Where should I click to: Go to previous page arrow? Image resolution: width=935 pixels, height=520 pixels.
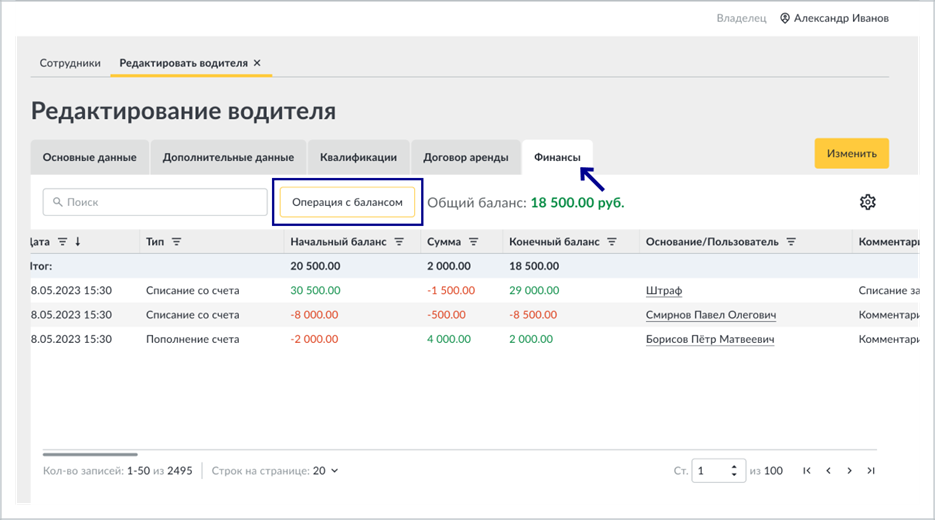pyautogui.click(x=828, y=471)
